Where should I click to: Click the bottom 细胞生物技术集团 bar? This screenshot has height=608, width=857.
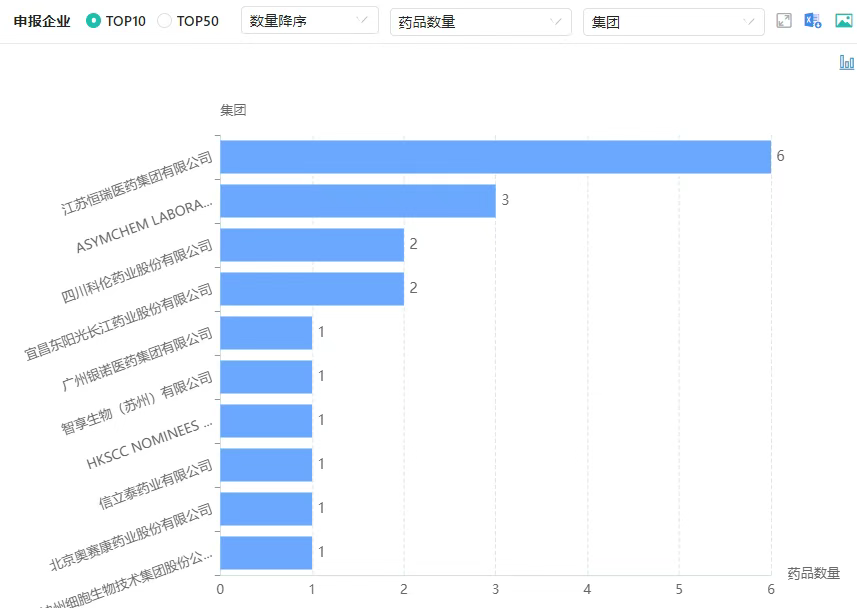266,553
